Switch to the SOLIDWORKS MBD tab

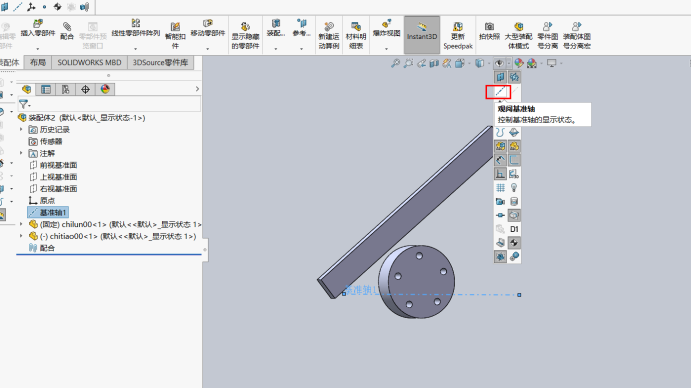click(x=89, y=63)
